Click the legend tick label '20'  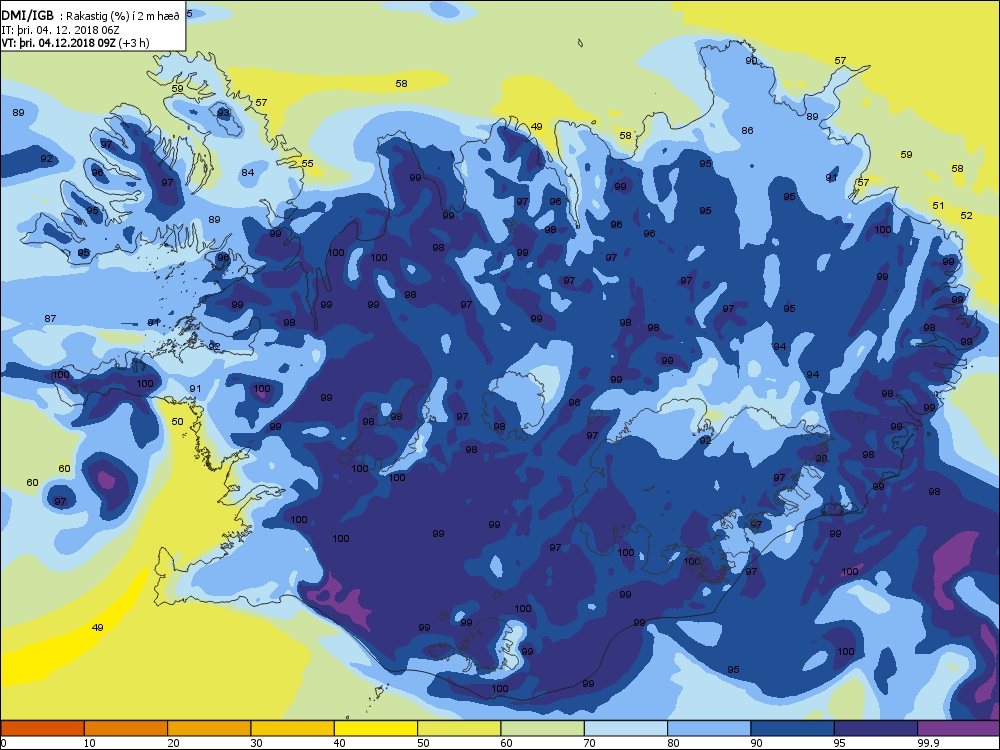[x=173, y=742]
